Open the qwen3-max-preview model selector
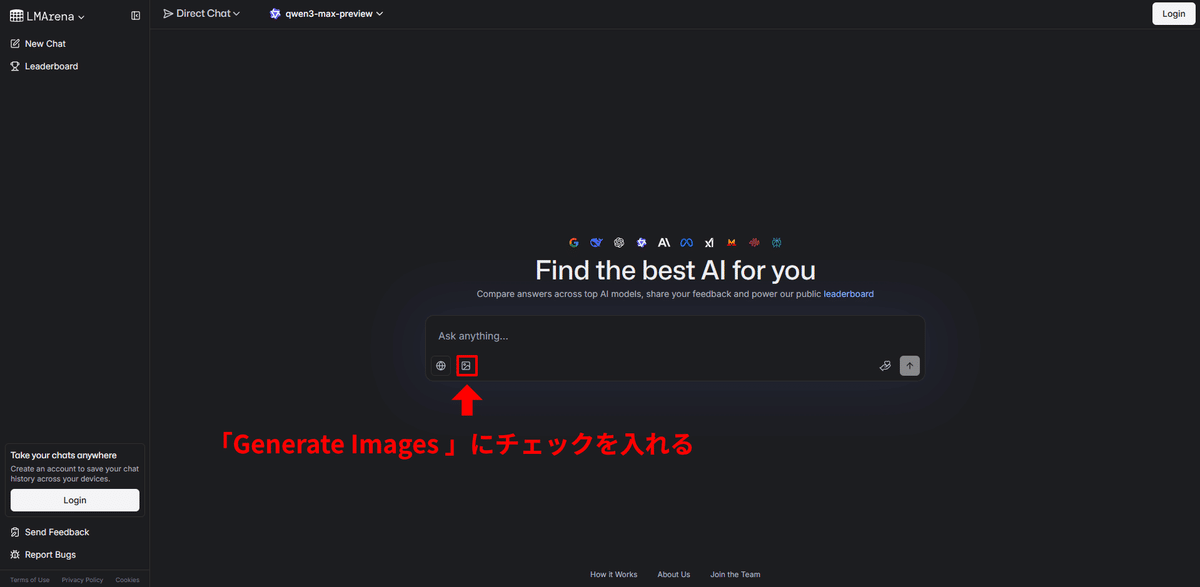Image resolution: width=1200 pixels, height=587 pixels. tap(326, 14)
